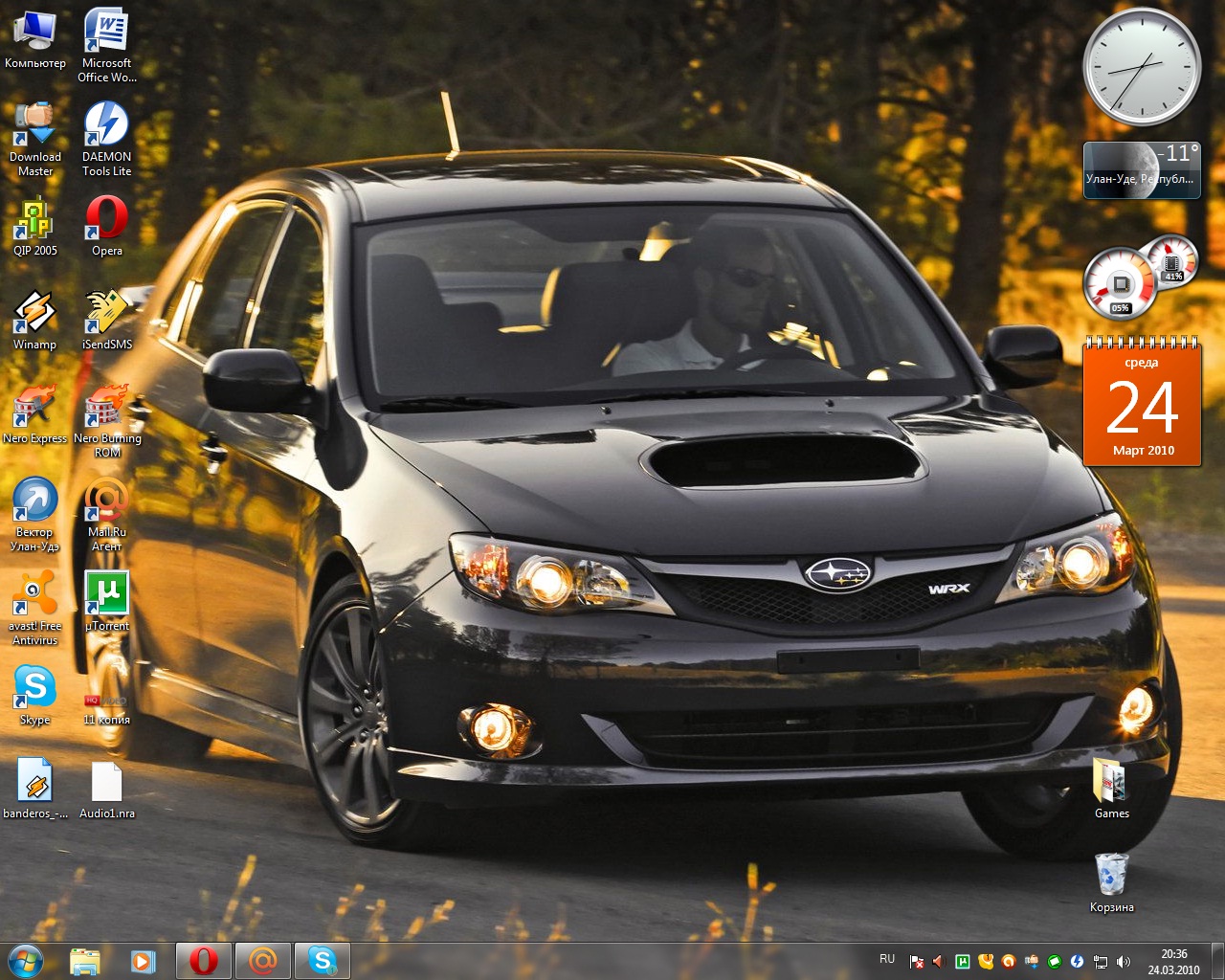Select the avast! Free Antivirus icon
Screen dimensions: 1225x980
click(35, 594)
